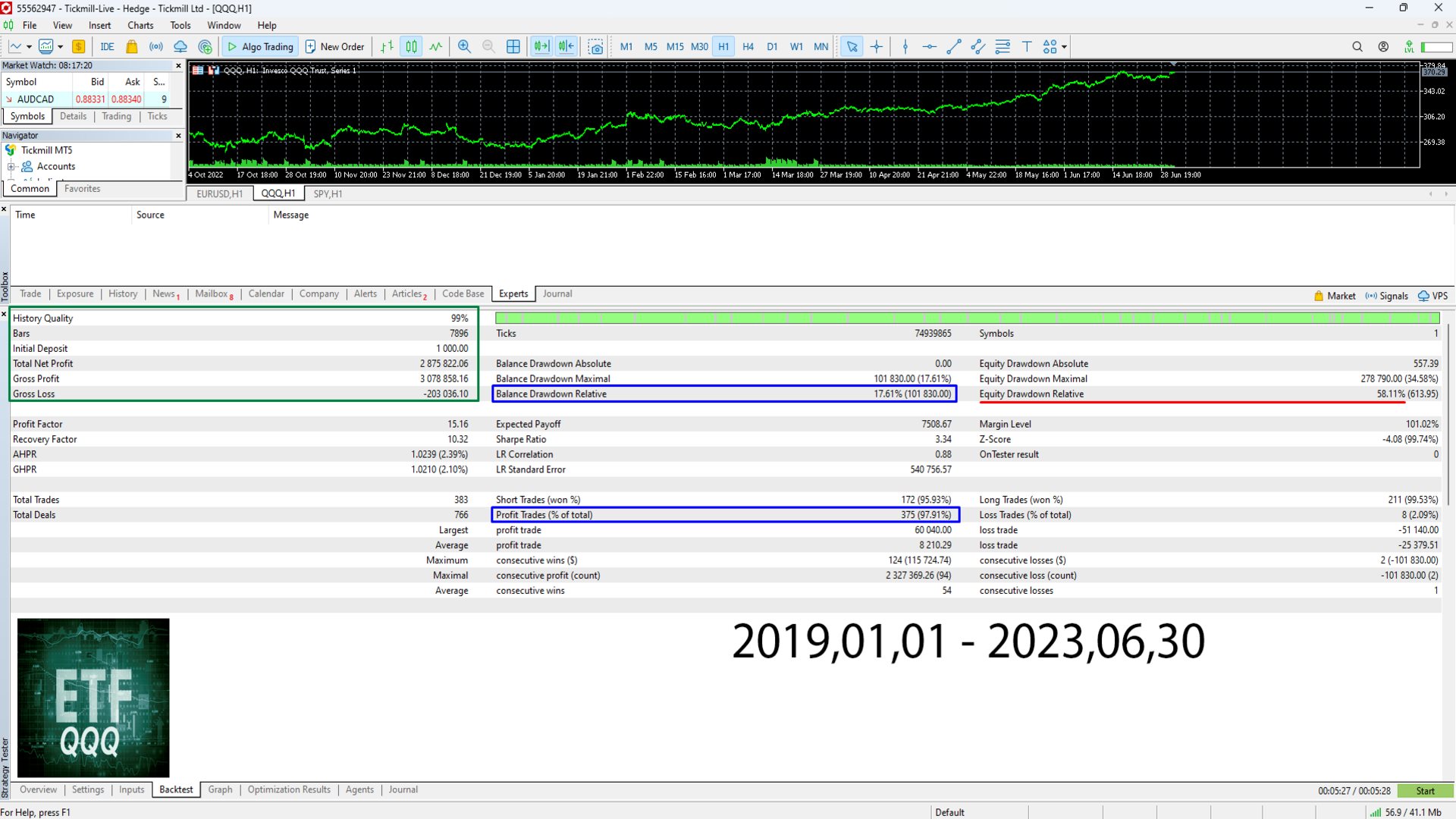This screenshot has height=819, width=1456.
Task: Open the IDE MetaEditor button
Action: (x=107, y=46)
